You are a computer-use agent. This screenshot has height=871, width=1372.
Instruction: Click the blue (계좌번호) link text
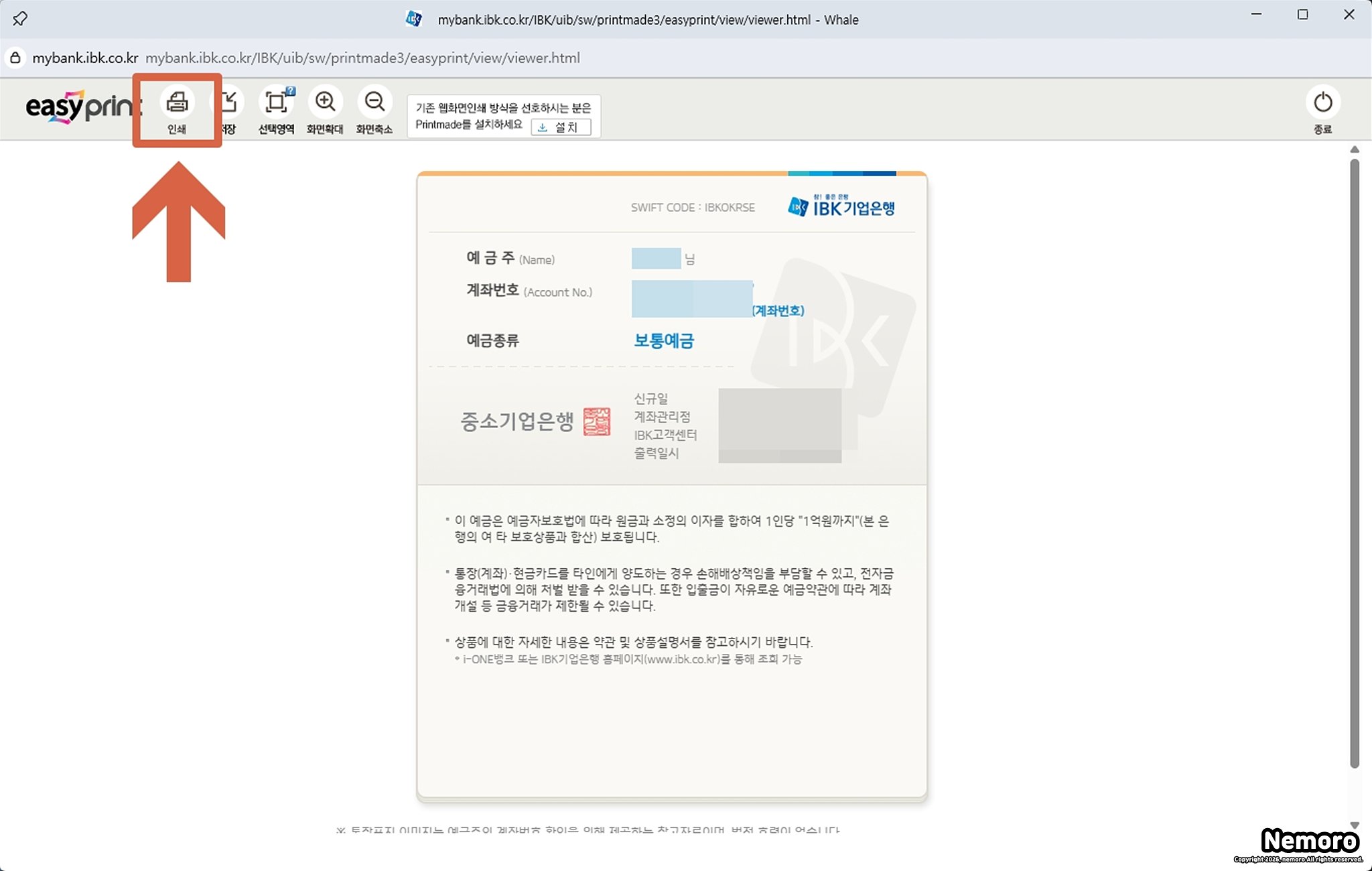778,311
